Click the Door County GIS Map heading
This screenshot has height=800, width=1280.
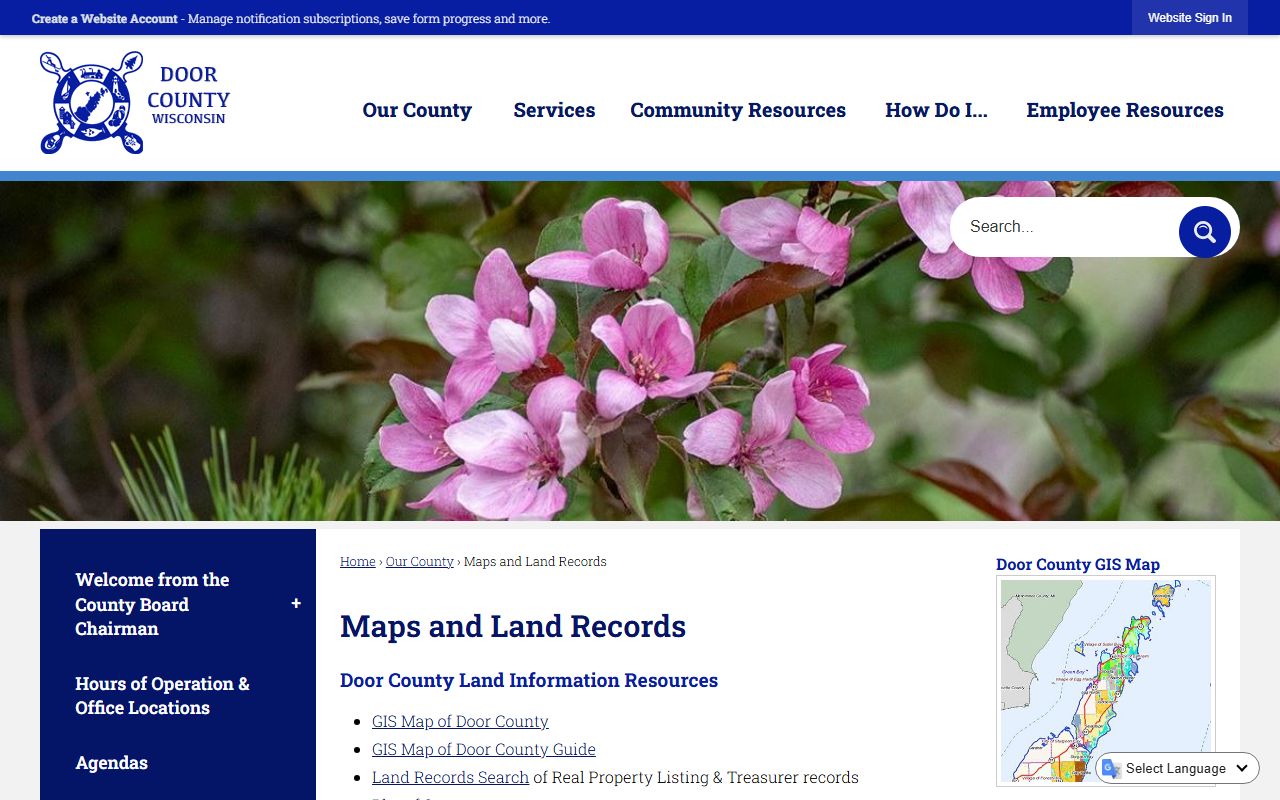click(1078, 564)
